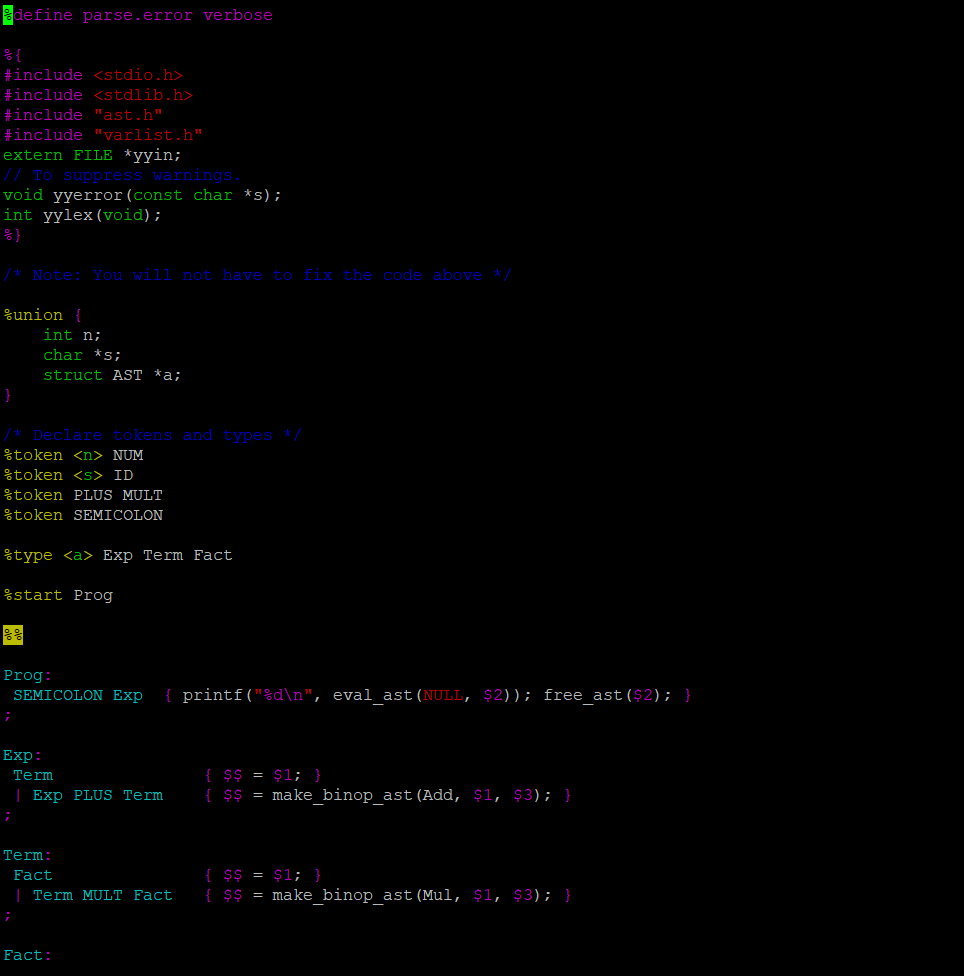Click the extern FILE *yyin declaration
Screen dimensions: 964x976
pos(90,155)
